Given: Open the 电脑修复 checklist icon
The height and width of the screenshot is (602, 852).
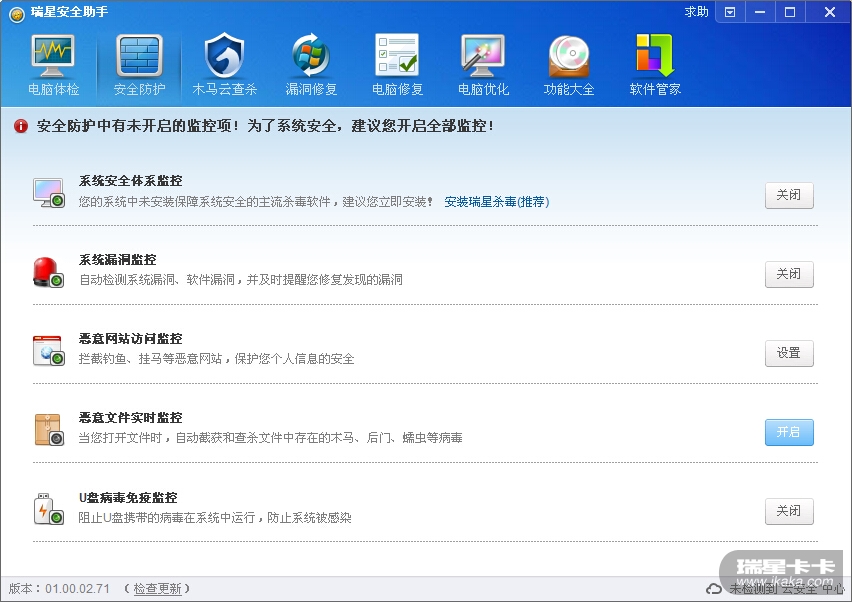Looking at the screenshot, I should (x=397, y=55).
